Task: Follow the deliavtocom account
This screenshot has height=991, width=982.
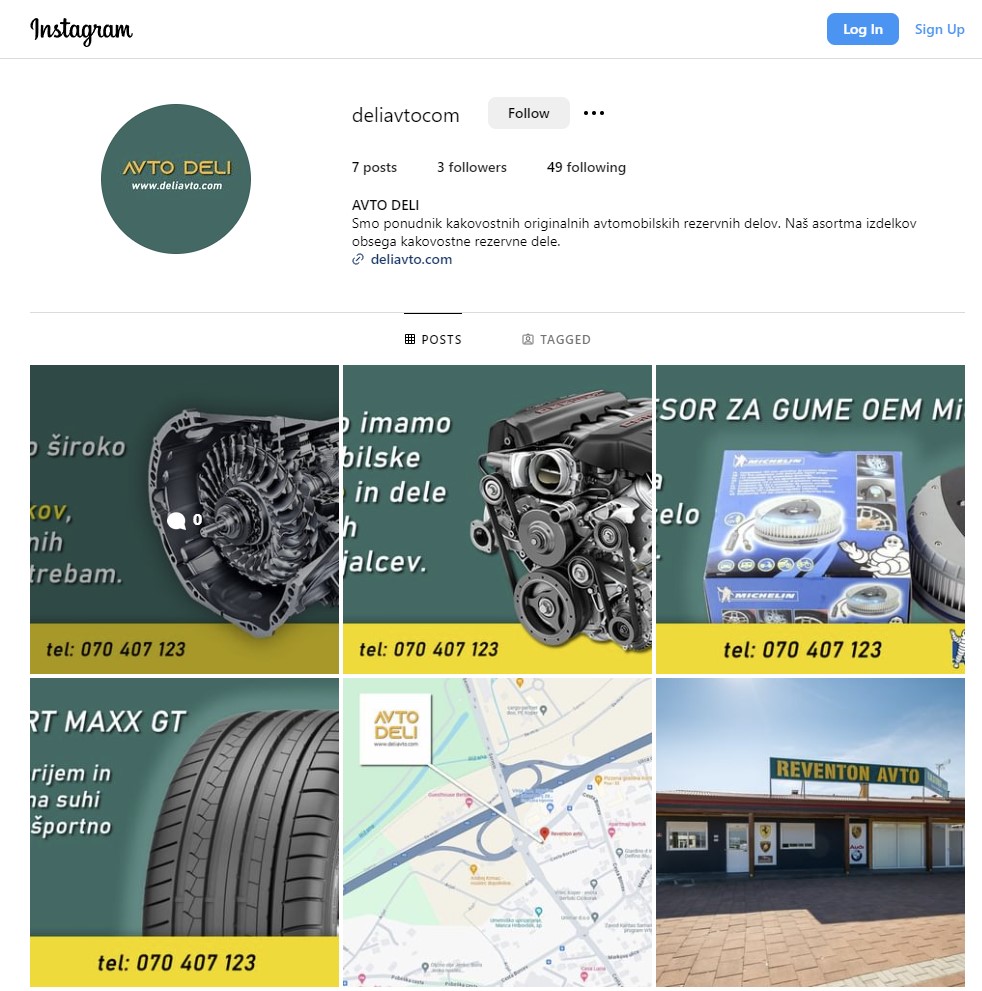Action: 528,113
